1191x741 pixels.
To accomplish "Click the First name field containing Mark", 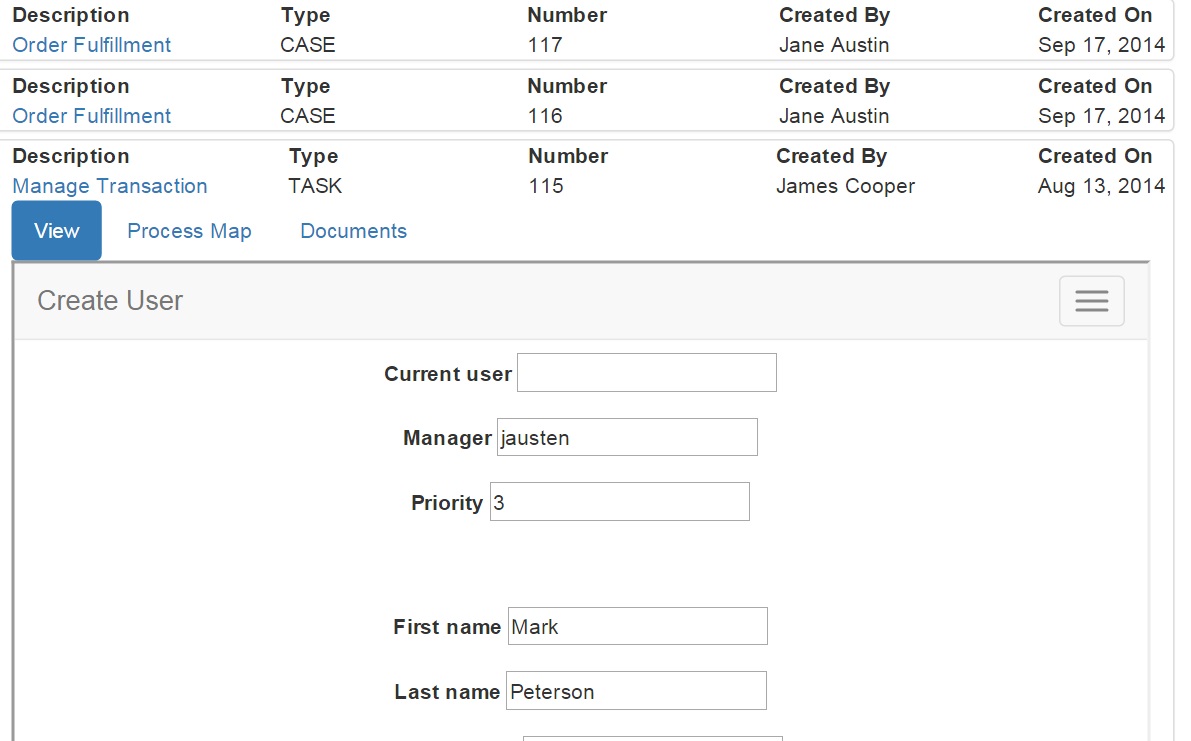I will pos(637,627).
